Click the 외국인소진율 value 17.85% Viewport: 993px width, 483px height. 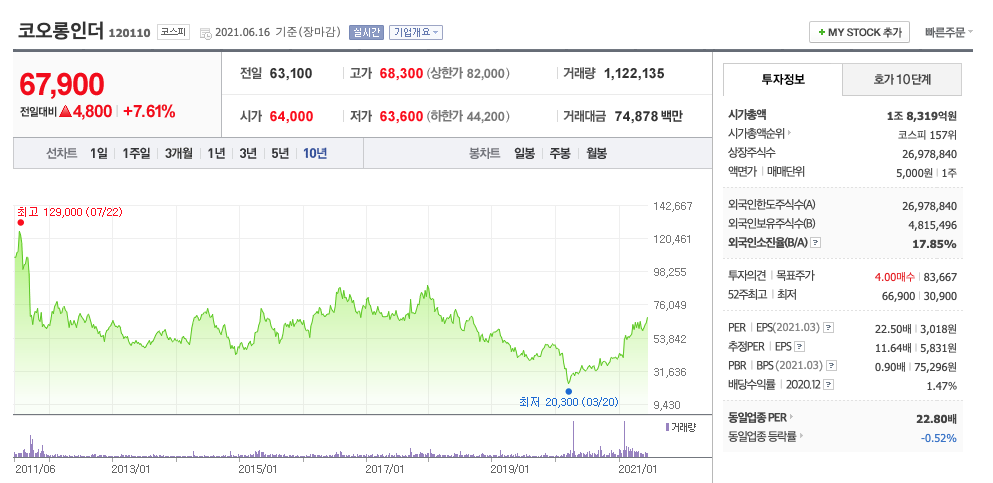tap(934, 244)
